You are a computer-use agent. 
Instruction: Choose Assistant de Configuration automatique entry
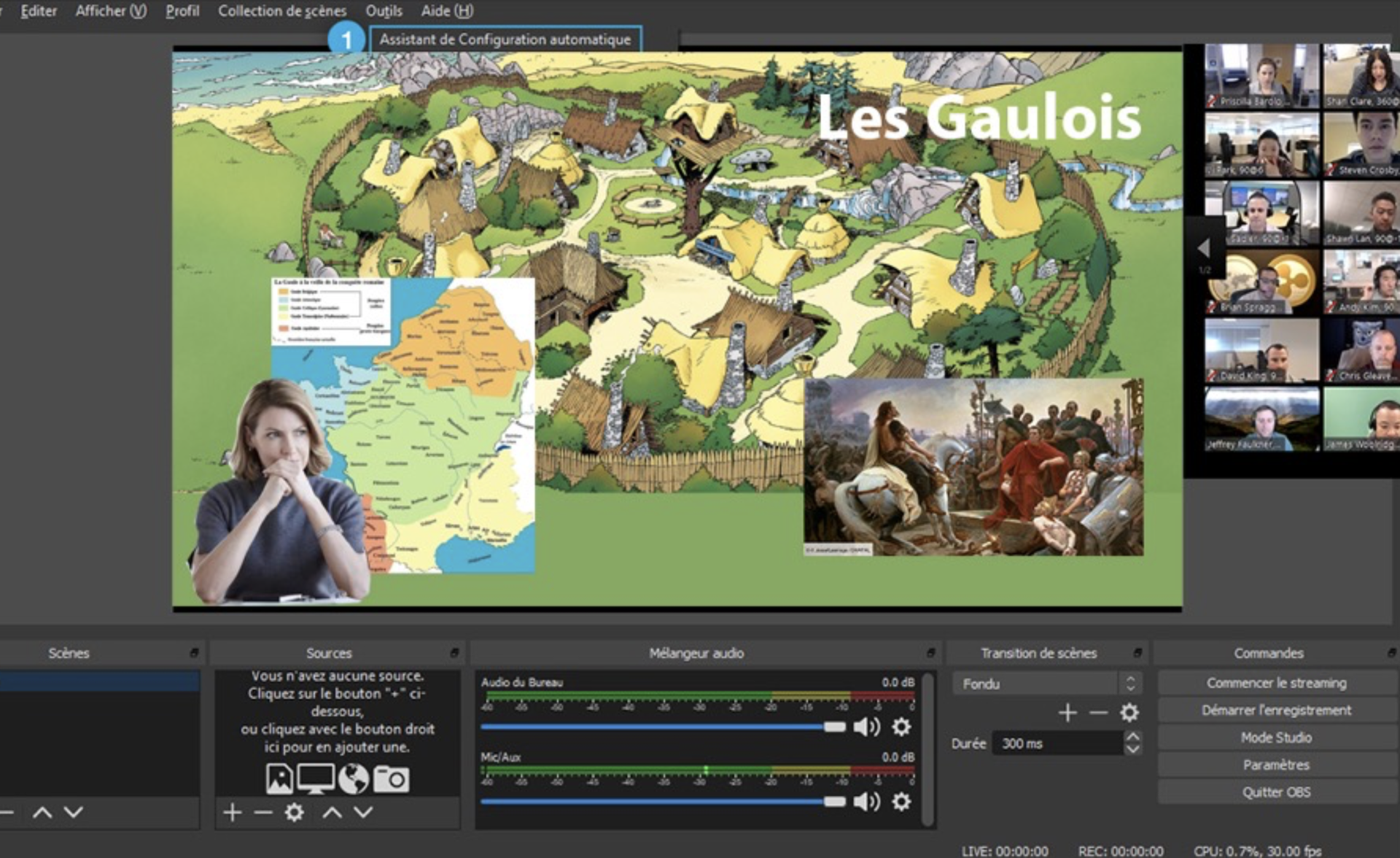(x=505, y=39)
